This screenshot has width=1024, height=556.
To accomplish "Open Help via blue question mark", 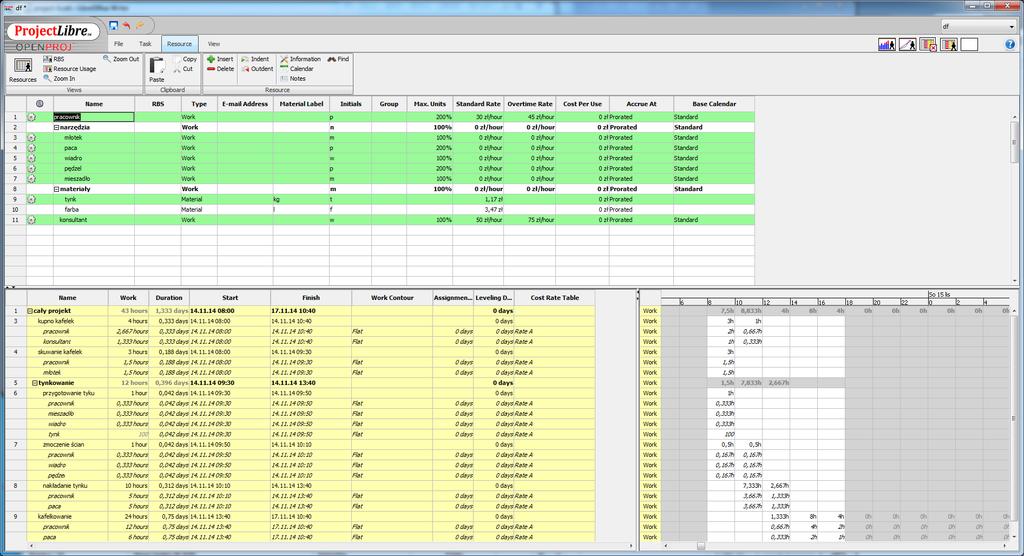I will point(1010,44).
